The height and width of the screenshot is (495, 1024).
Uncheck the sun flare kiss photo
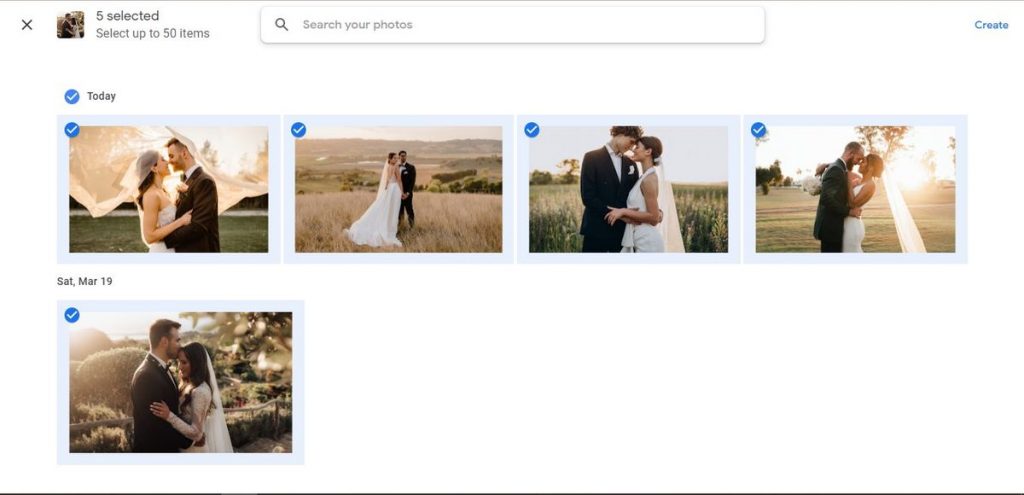[758, 130]
